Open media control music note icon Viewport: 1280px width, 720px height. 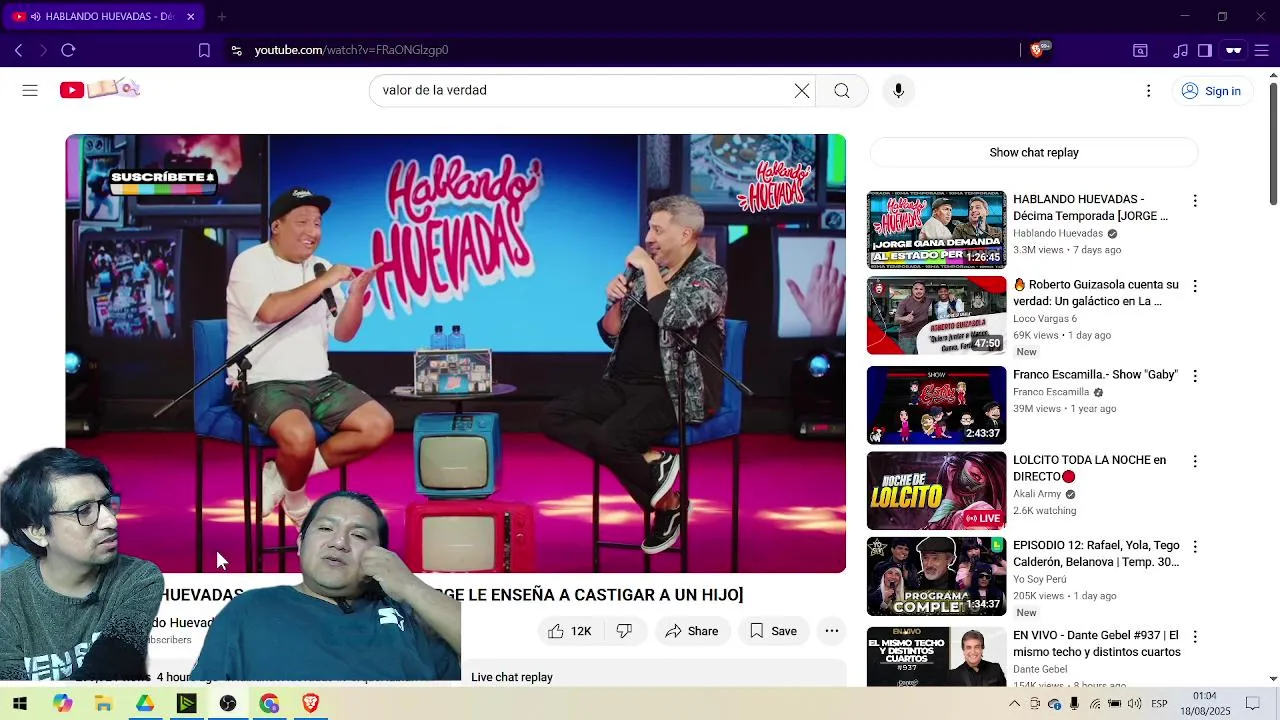tap(1181, 50)
